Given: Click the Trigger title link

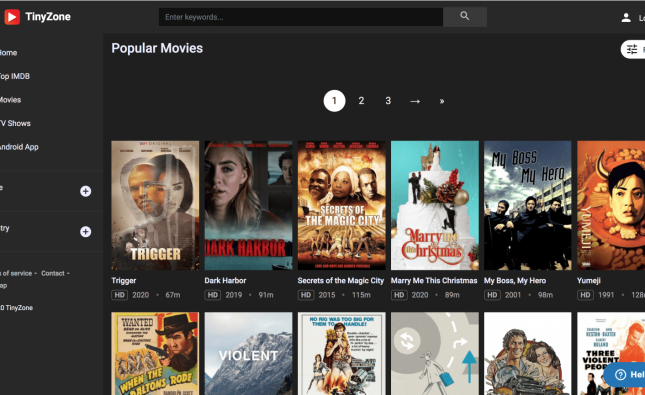Looking at the screenshot, I should click(124, 281).
